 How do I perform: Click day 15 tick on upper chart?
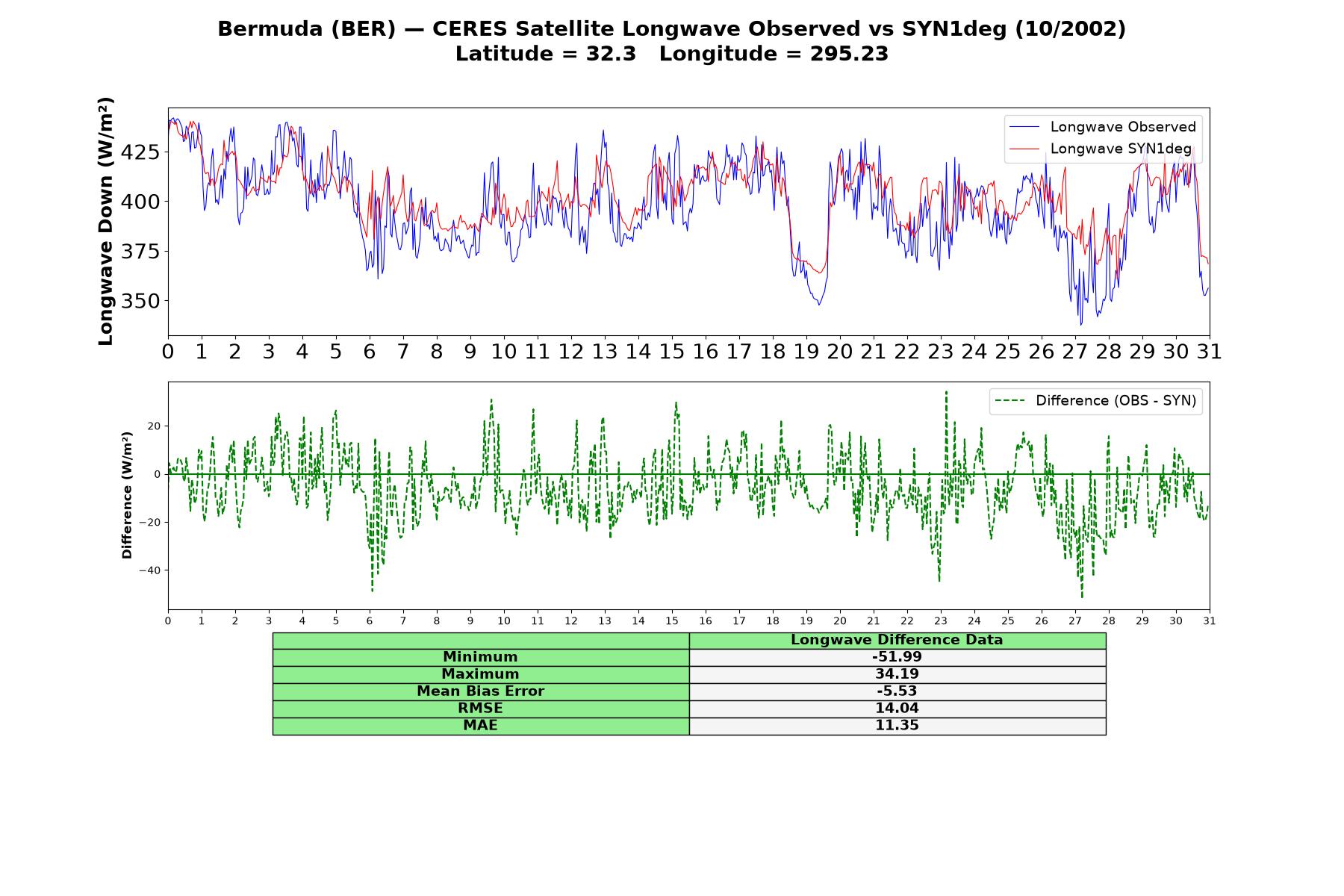click(672, 352)
